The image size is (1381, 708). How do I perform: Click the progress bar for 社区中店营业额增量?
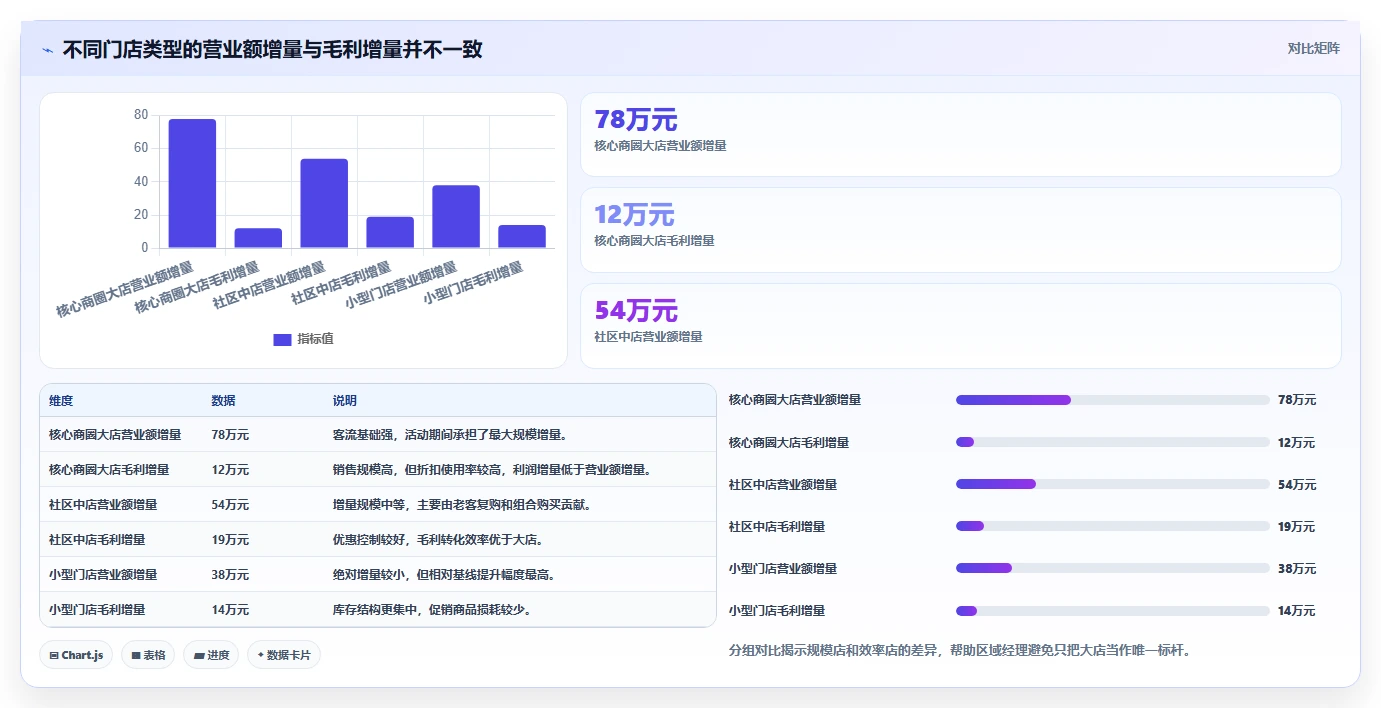coord(1112,484)
